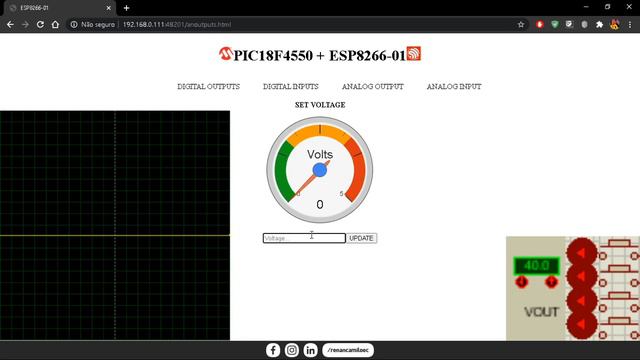The height and width of the screenshot is (360, 640).
Task: Click the VOUT label in simulator
Action: pyautogui.click(x=541, y=312)
